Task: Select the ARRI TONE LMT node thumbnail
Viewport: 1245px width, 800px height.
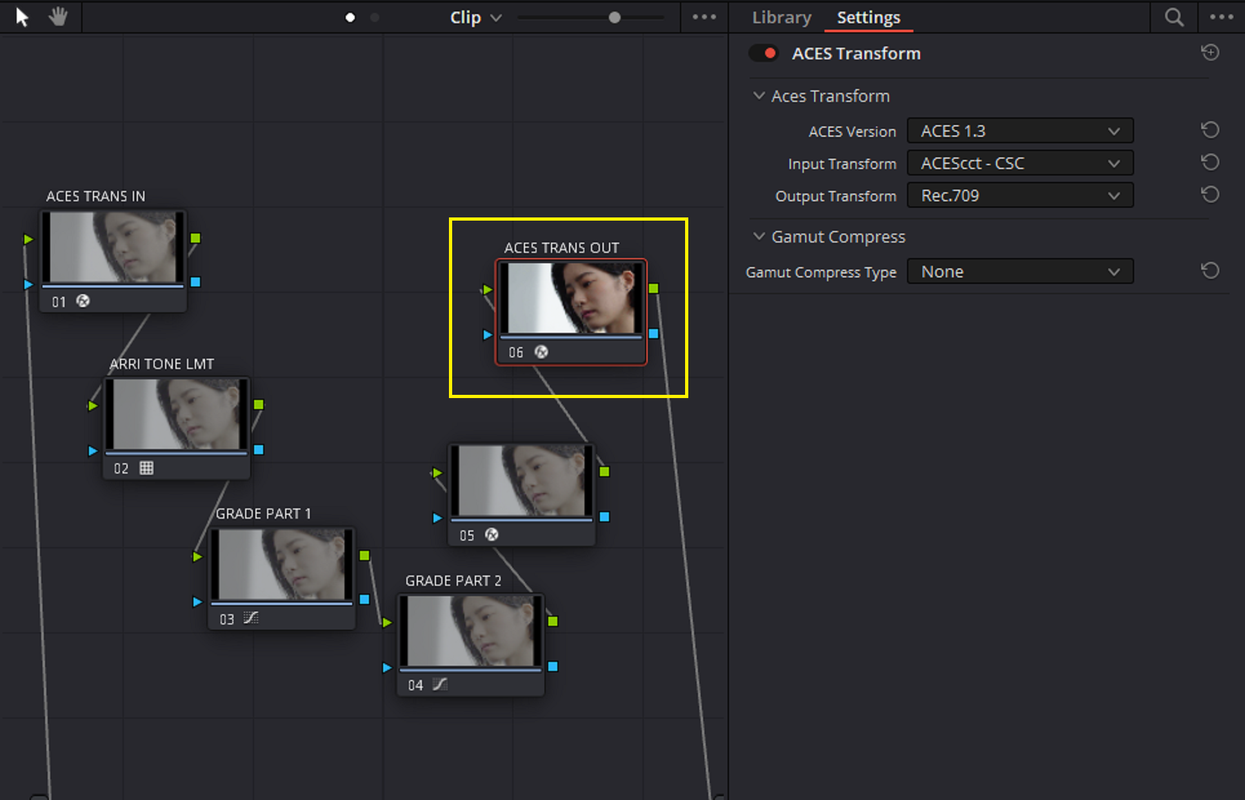Action: pos(176,414)
